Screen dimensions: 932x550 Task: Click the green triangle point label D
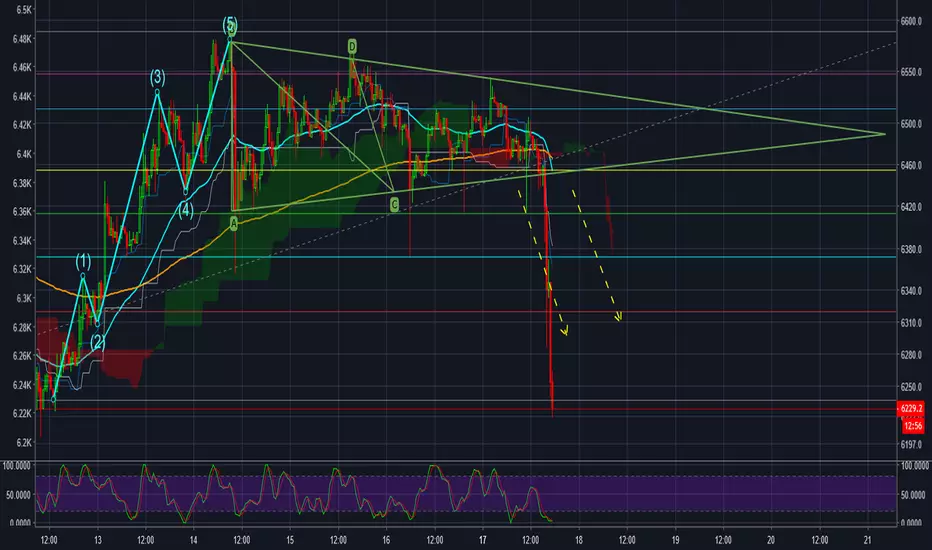point(352,46)
